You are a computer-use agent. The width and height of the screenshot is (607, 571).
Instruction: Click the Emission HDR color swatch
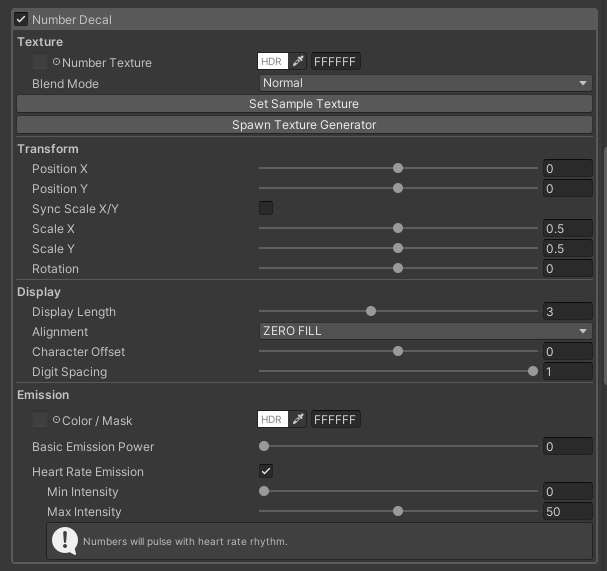(272, 419)
